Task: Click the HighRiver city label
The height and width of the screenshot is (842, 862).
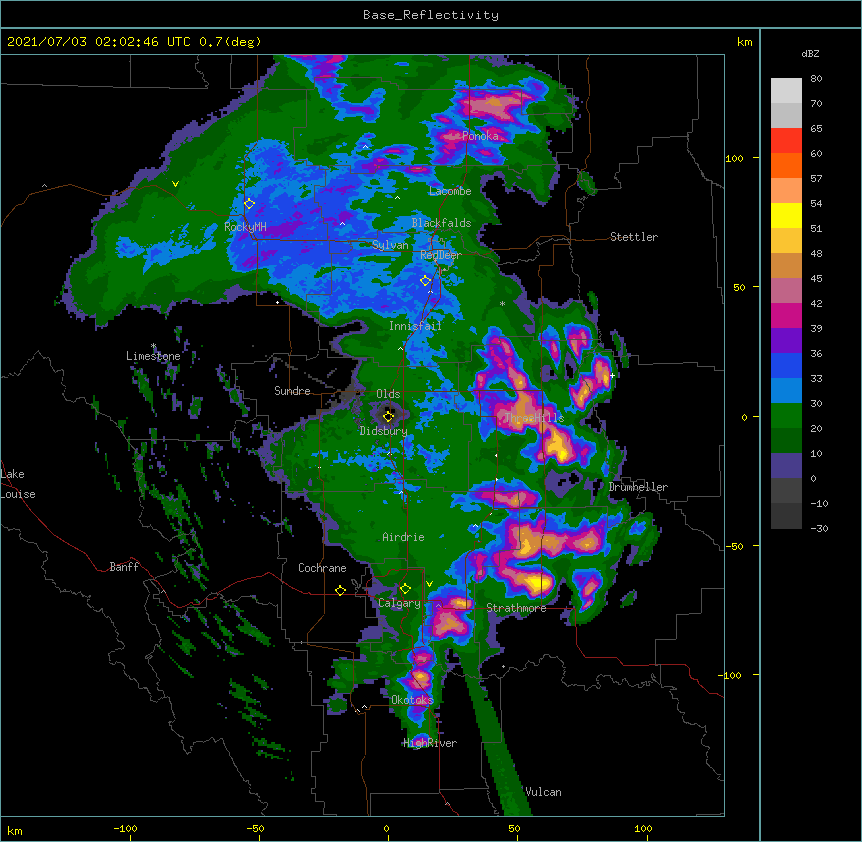Action: [x=430, y=744]
